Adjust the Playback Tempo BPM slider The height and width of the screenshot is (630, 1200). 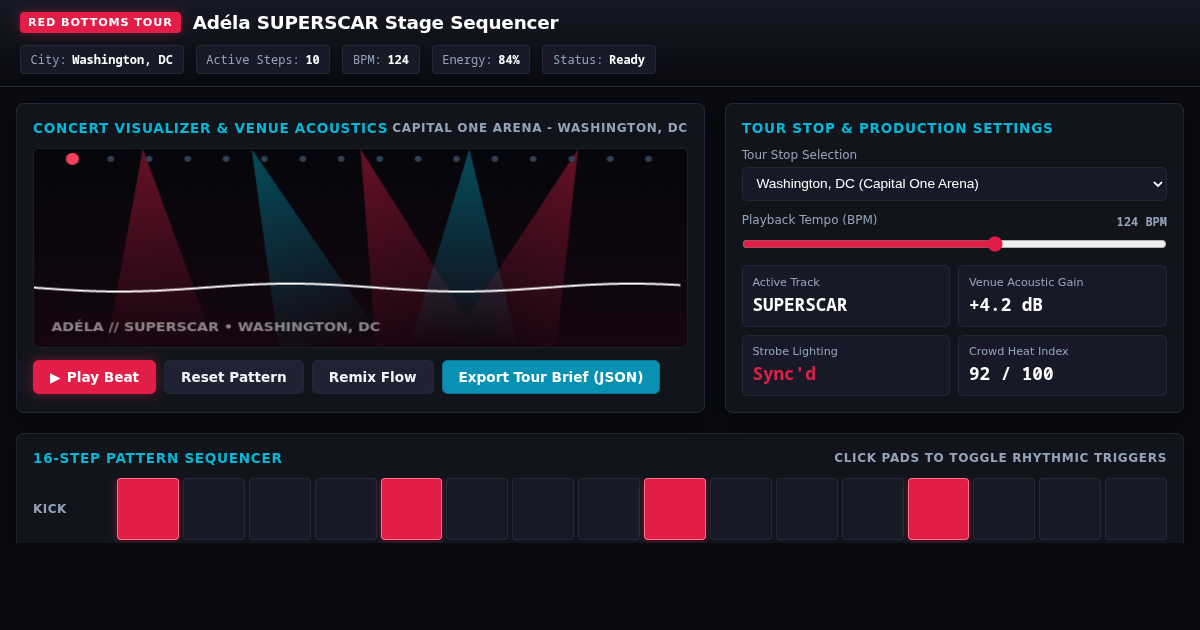[x=954, y=244]
